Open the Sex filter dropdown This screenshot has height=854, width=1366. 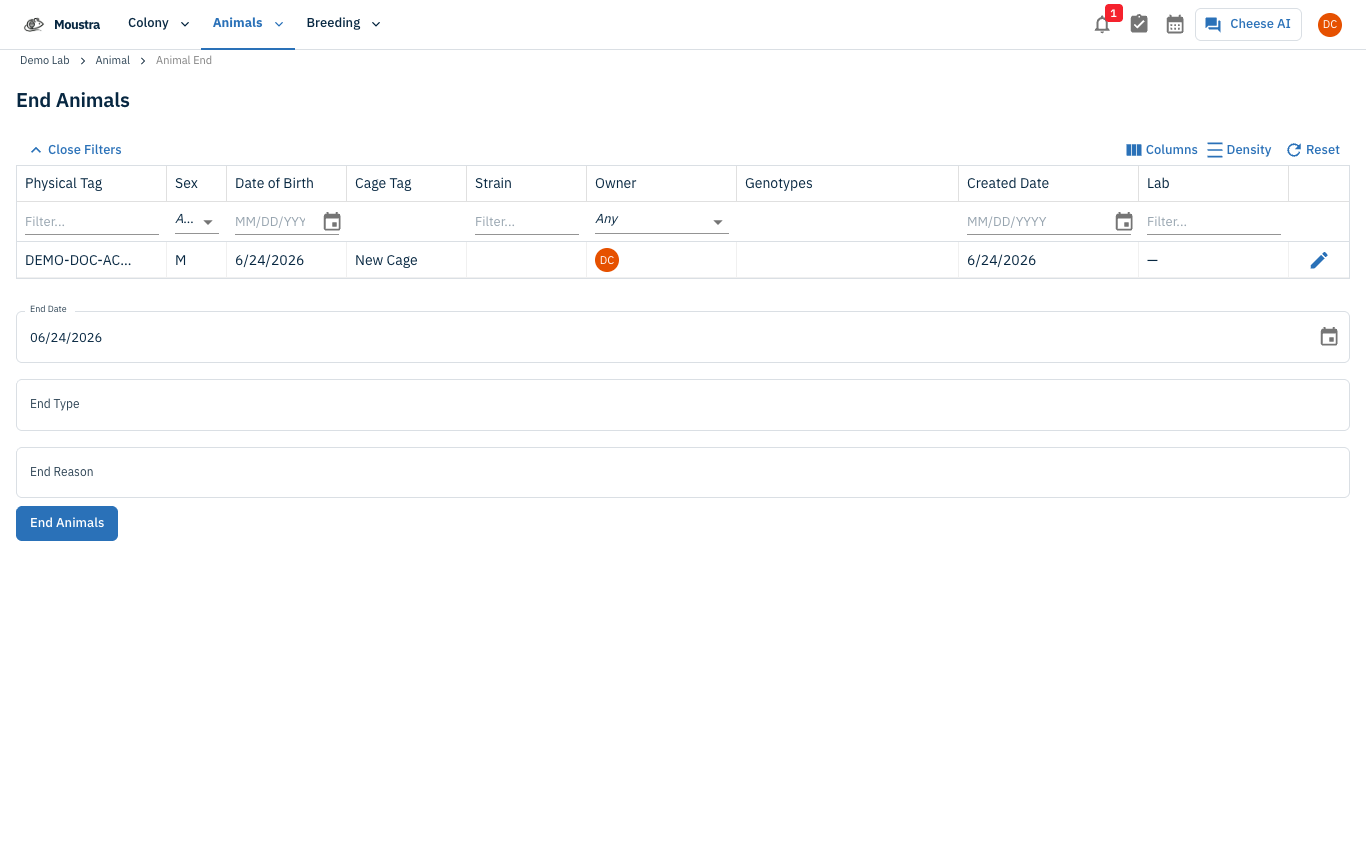[197, 220]
